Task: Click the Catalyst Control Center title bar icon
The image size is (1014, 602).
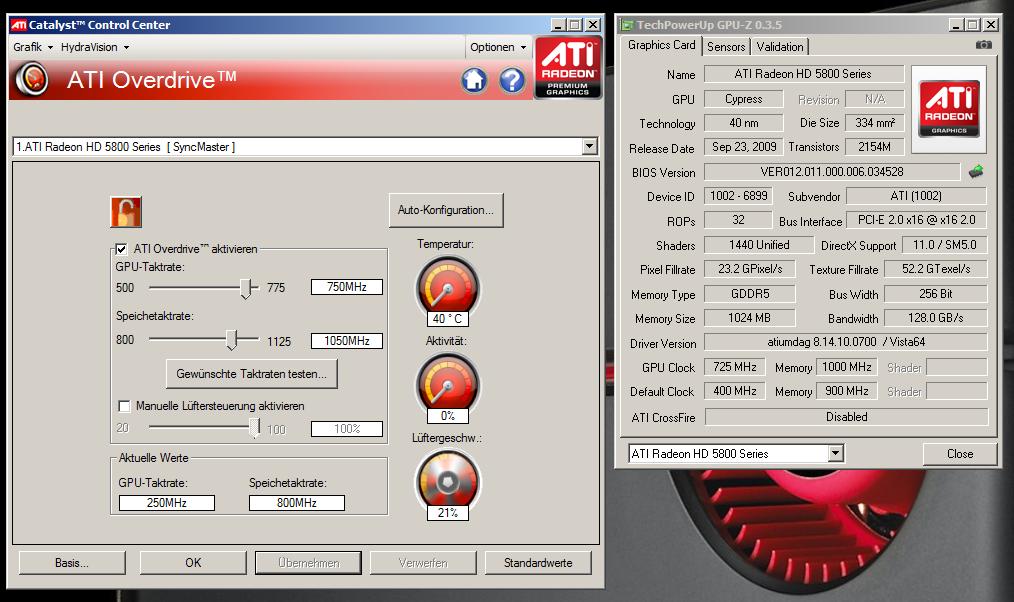Action: (19, 25)
